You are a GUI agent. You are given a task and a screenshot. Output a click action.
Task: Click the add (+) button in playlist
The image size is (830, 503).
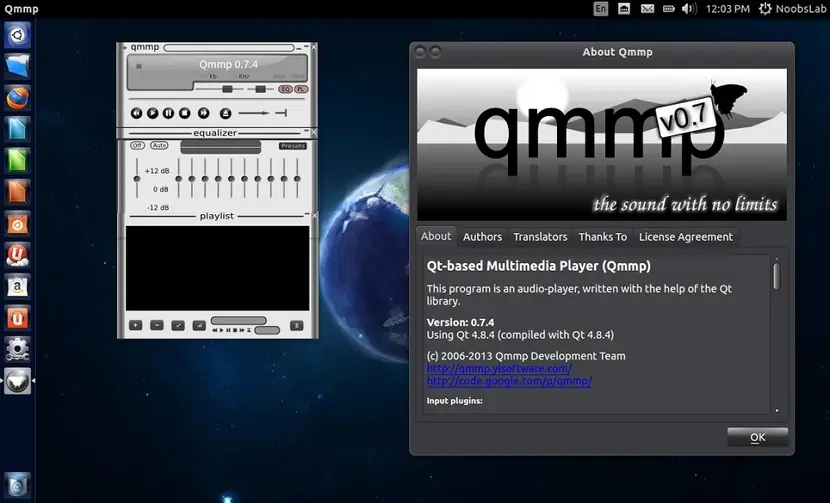coord(136,325)
